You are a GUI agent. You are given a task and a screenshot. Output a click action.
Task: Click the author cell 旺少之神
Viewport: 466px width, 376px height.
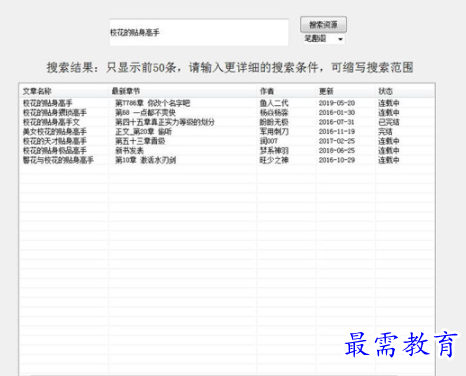pos(274,160)
